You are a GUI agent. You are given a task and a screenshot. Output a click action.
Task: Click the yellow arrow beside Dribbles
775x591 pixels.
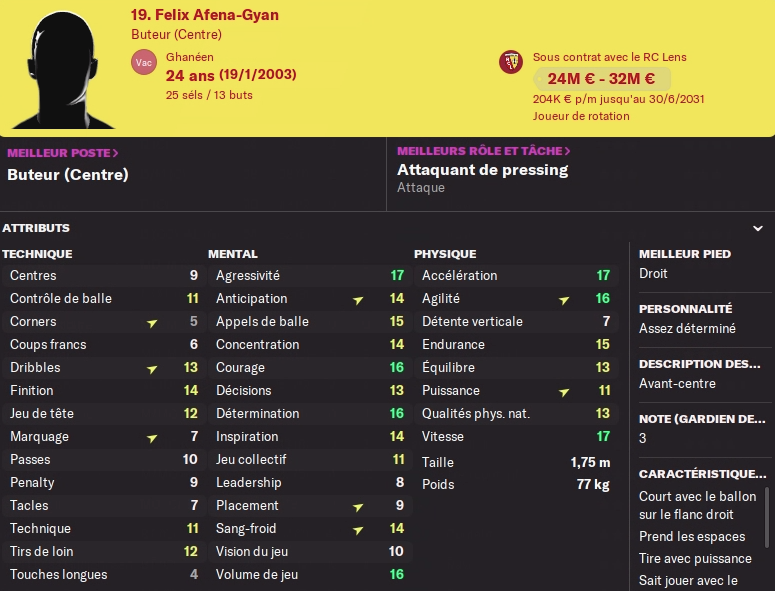pyautogui.click(x=152, y=368)
